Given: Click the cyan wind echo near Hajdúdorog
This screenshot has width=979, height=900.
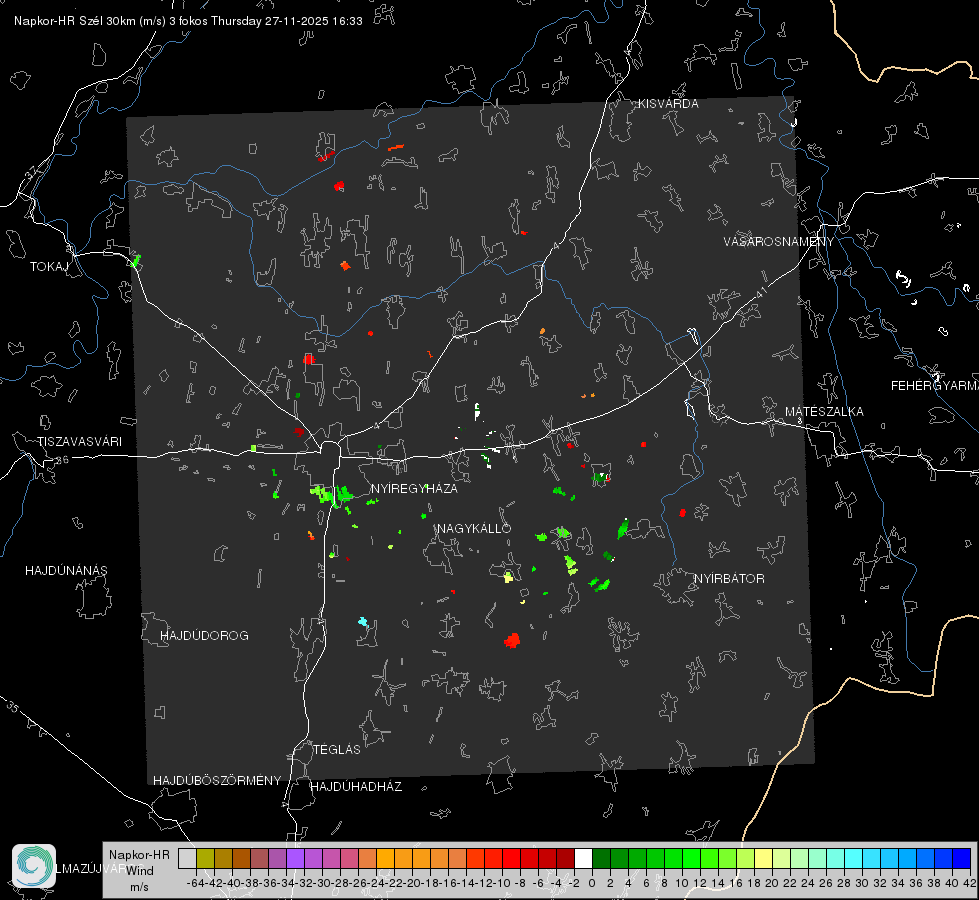Looking at the screenshot, I should [363, 622].
